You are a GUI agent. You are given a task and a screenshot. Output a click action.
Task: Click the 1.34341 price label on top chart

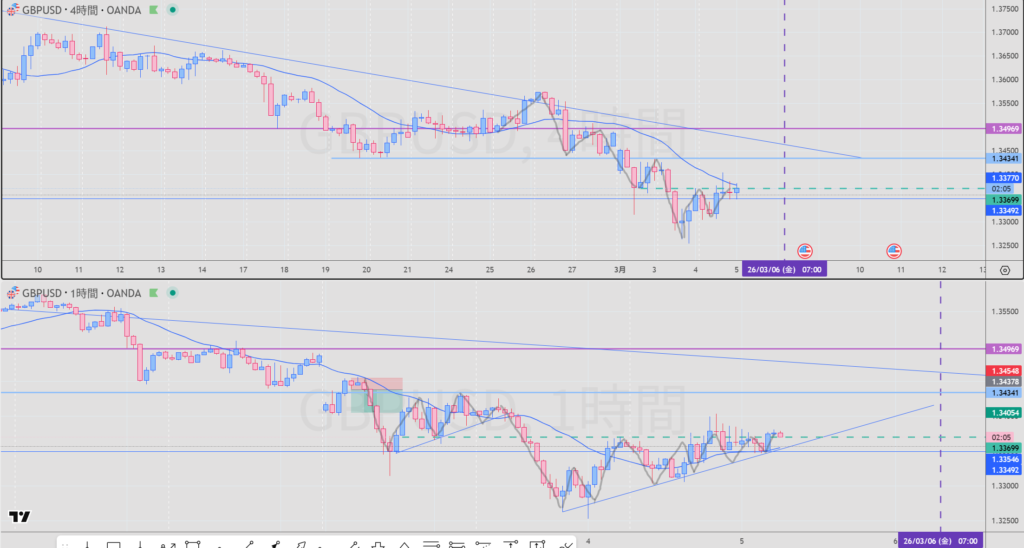pyautogui.click(x=1004, y=159)
